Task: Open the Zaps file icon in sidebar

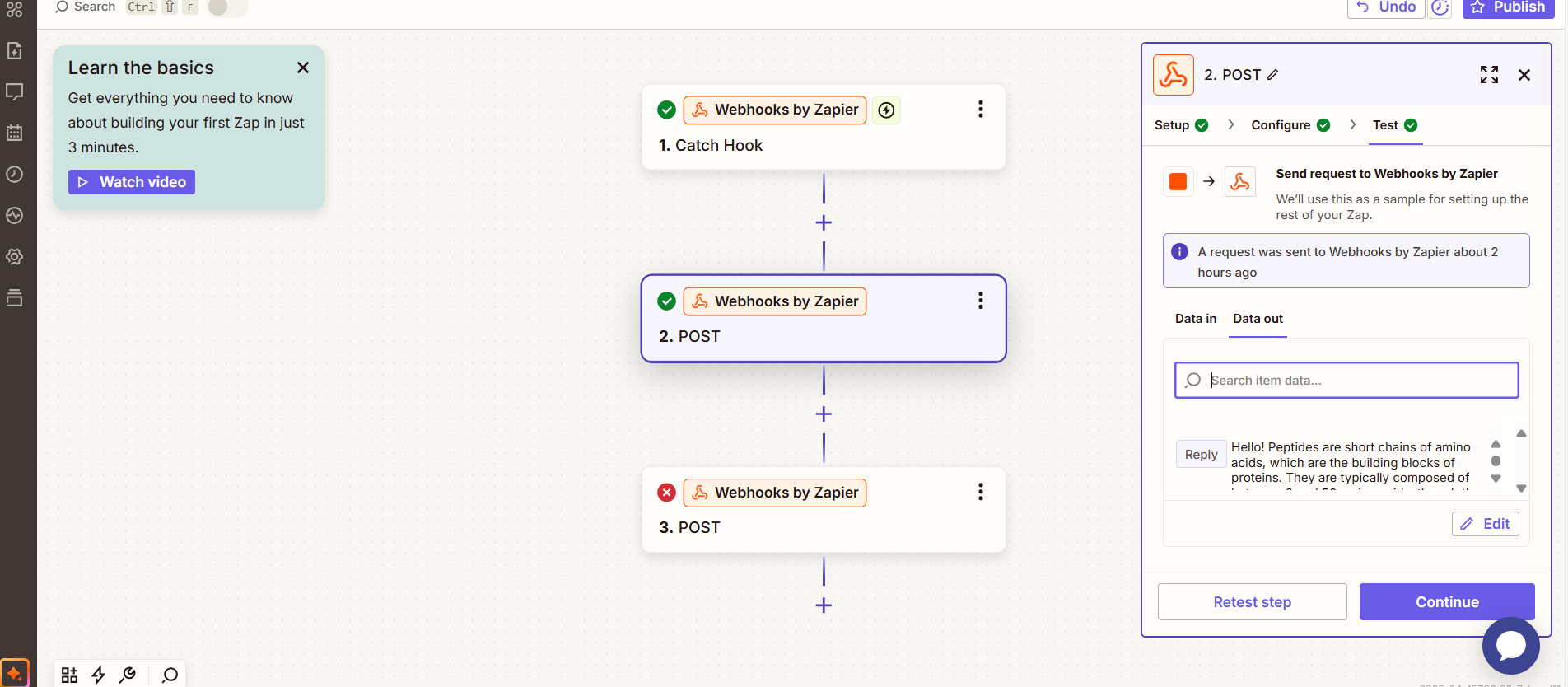Action: (x=15, y=51)
